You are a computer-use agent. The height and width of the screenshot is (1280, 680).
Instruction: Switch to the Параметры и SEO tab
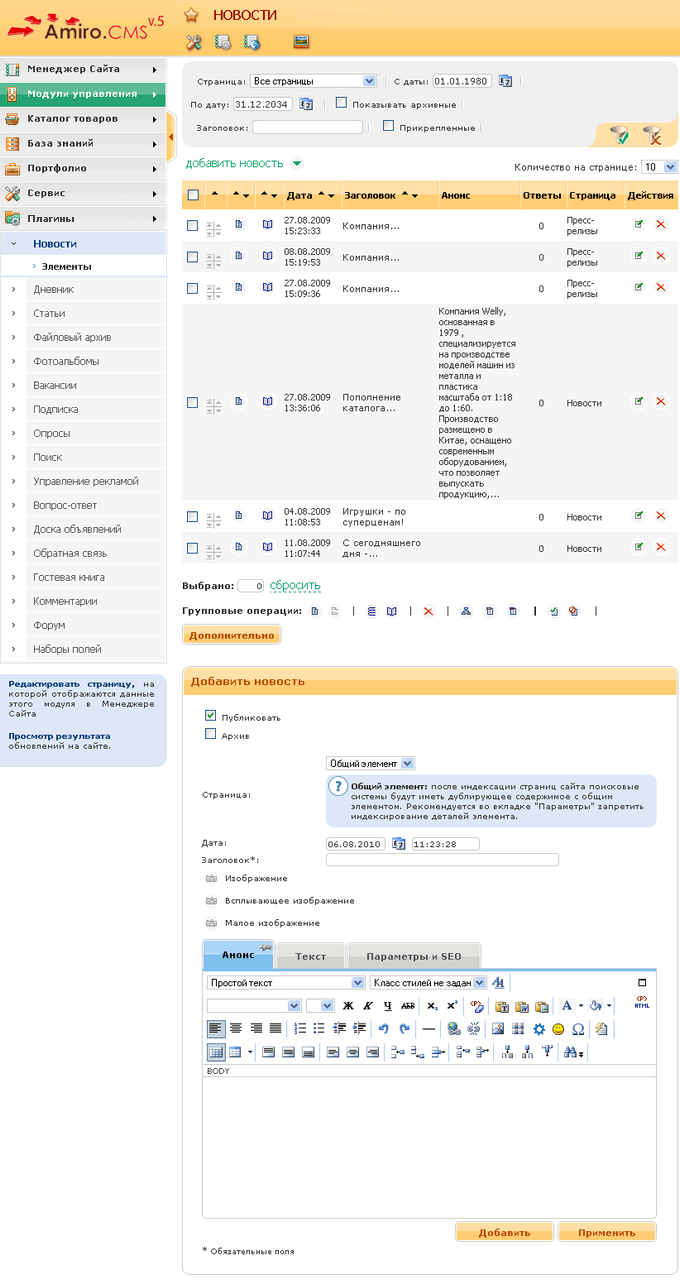click(x=413, y=956)
